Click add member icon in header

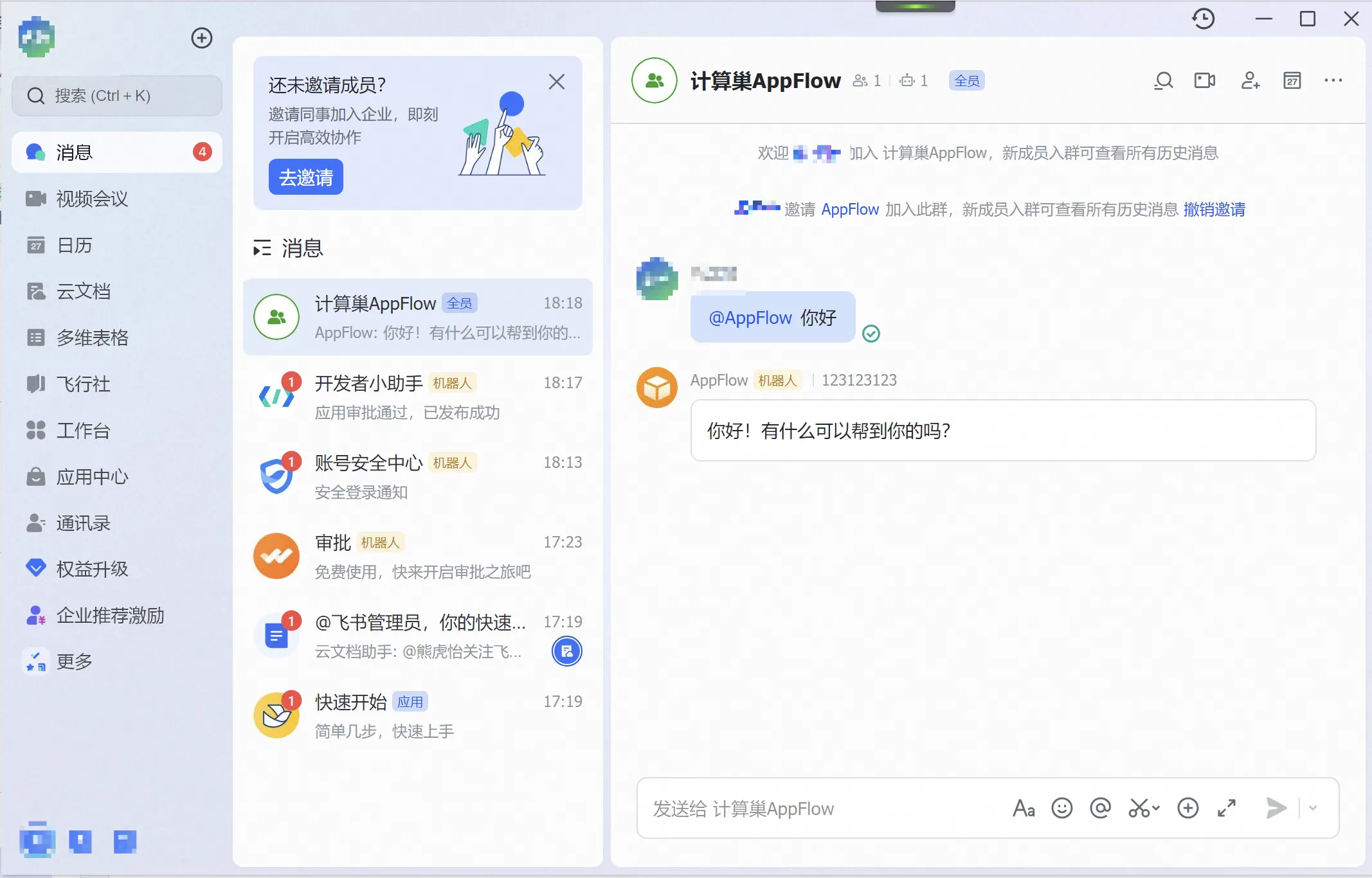(1250, 81)
